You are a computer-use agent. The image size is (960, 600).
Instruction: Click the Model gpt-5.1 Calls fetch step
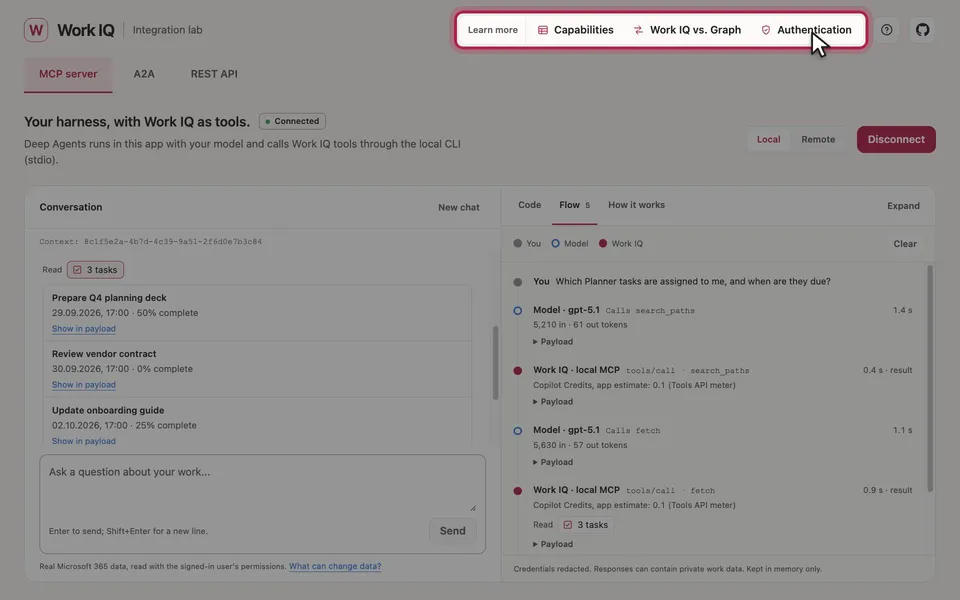[596, 430]
